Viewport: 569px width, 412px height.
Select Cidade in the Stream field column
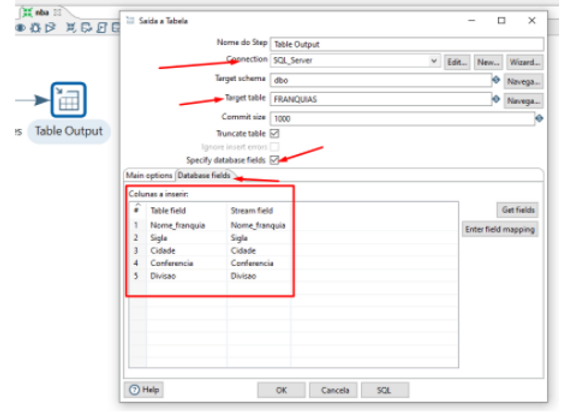[243, 250]
